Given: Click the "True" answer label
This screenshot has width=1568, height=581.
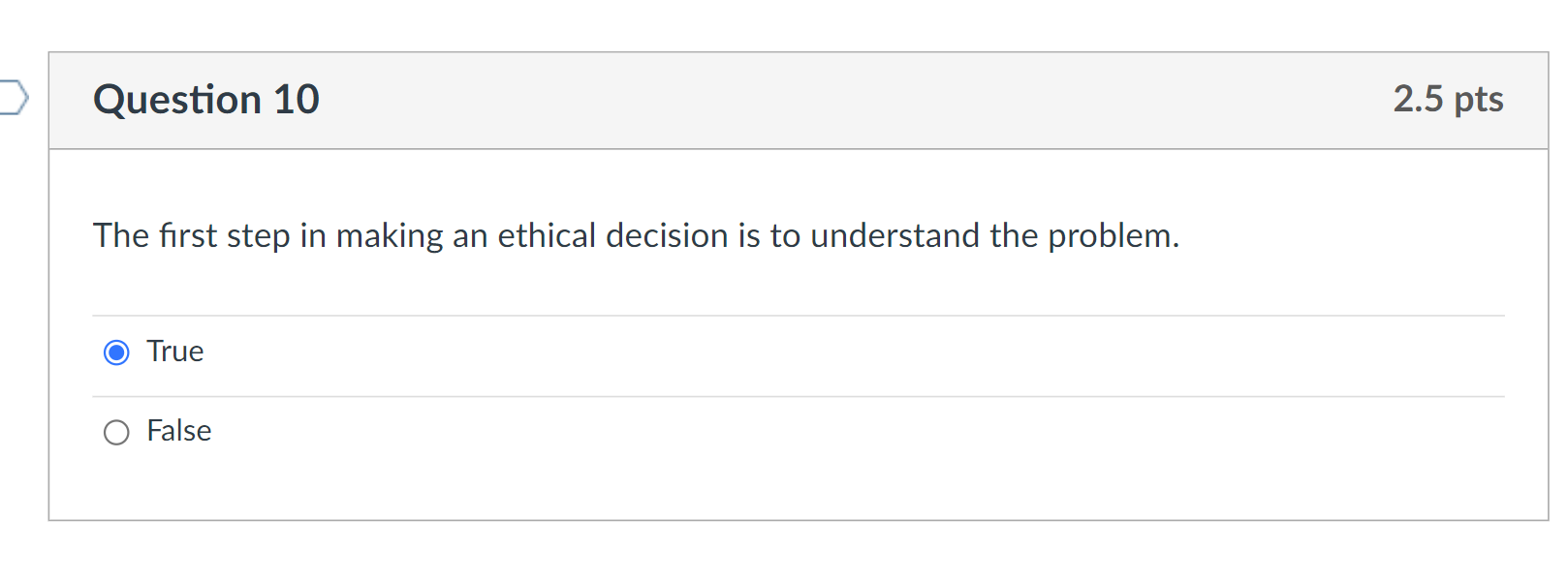Looking at the screenshot, I should [175, 352].
